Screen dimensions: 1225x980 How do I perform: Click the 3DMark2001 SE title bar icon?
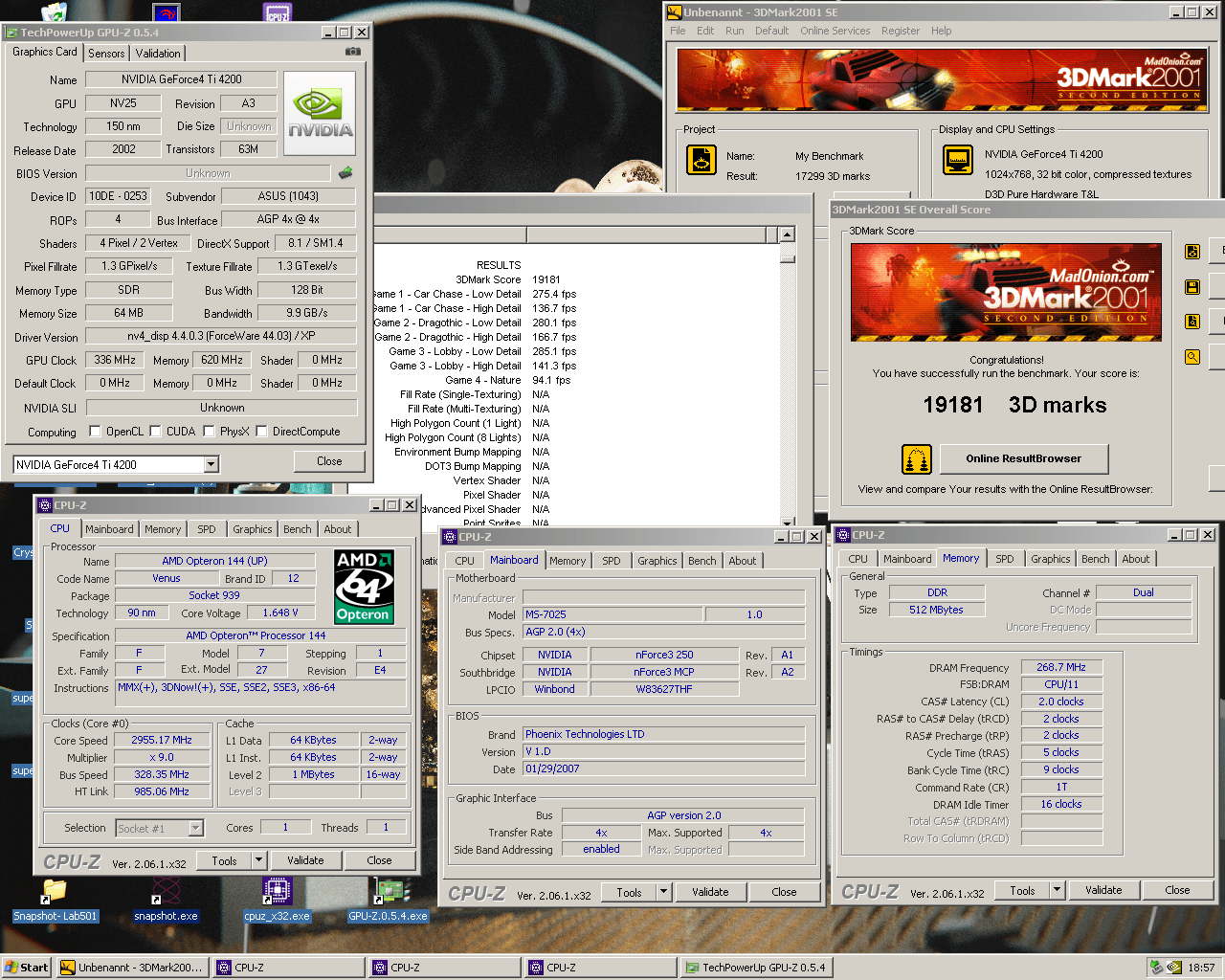pyautogui.click(x=674, y=12)
